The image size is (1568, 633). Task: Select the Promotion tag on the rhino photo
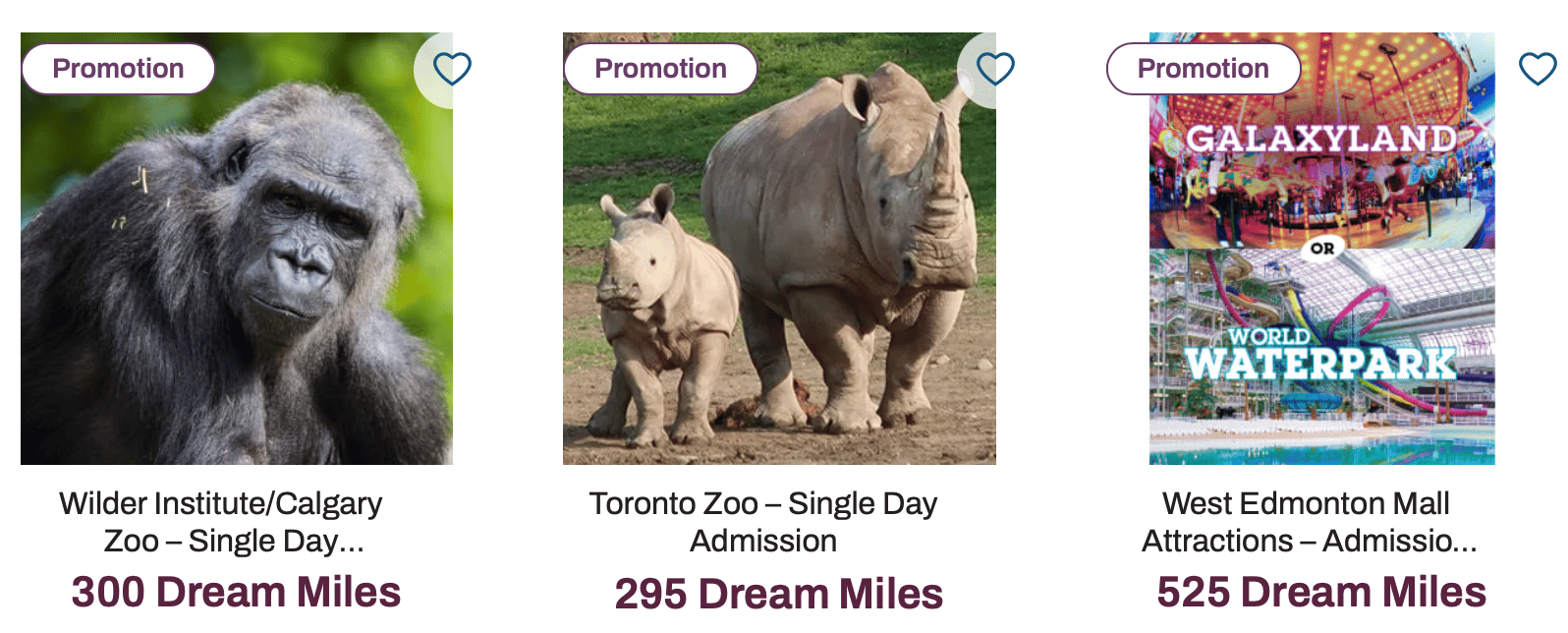(660, 69)
